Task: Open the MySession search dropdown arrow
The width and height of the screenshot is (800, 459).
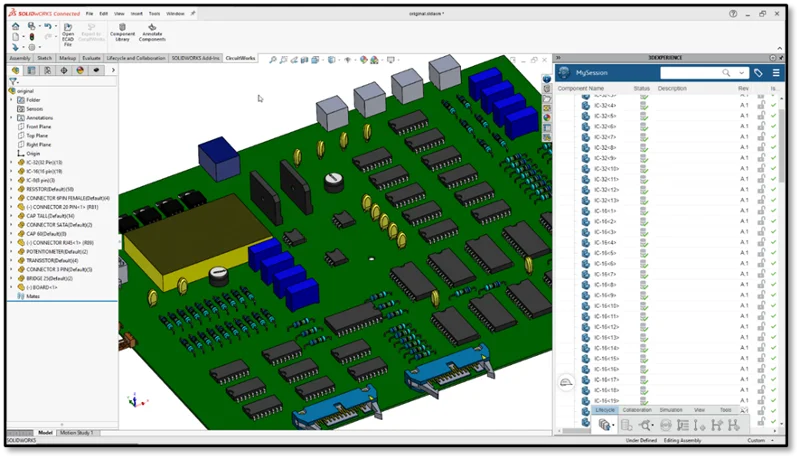Action: click(741, 73)
